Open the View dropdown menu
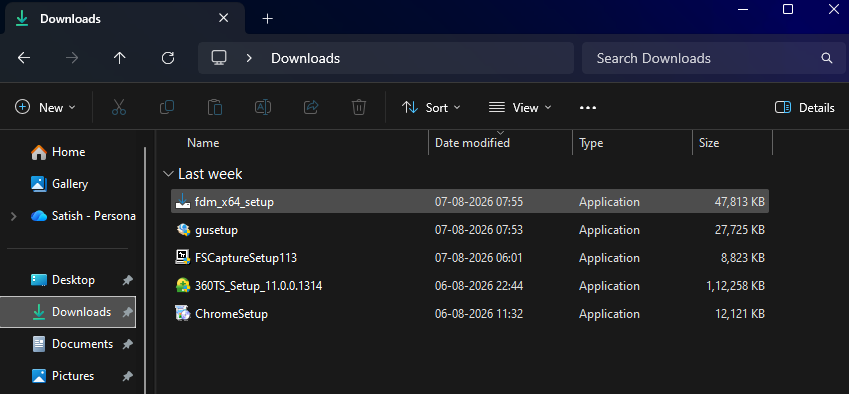849x394 pixels. click(x=519, y=108)
